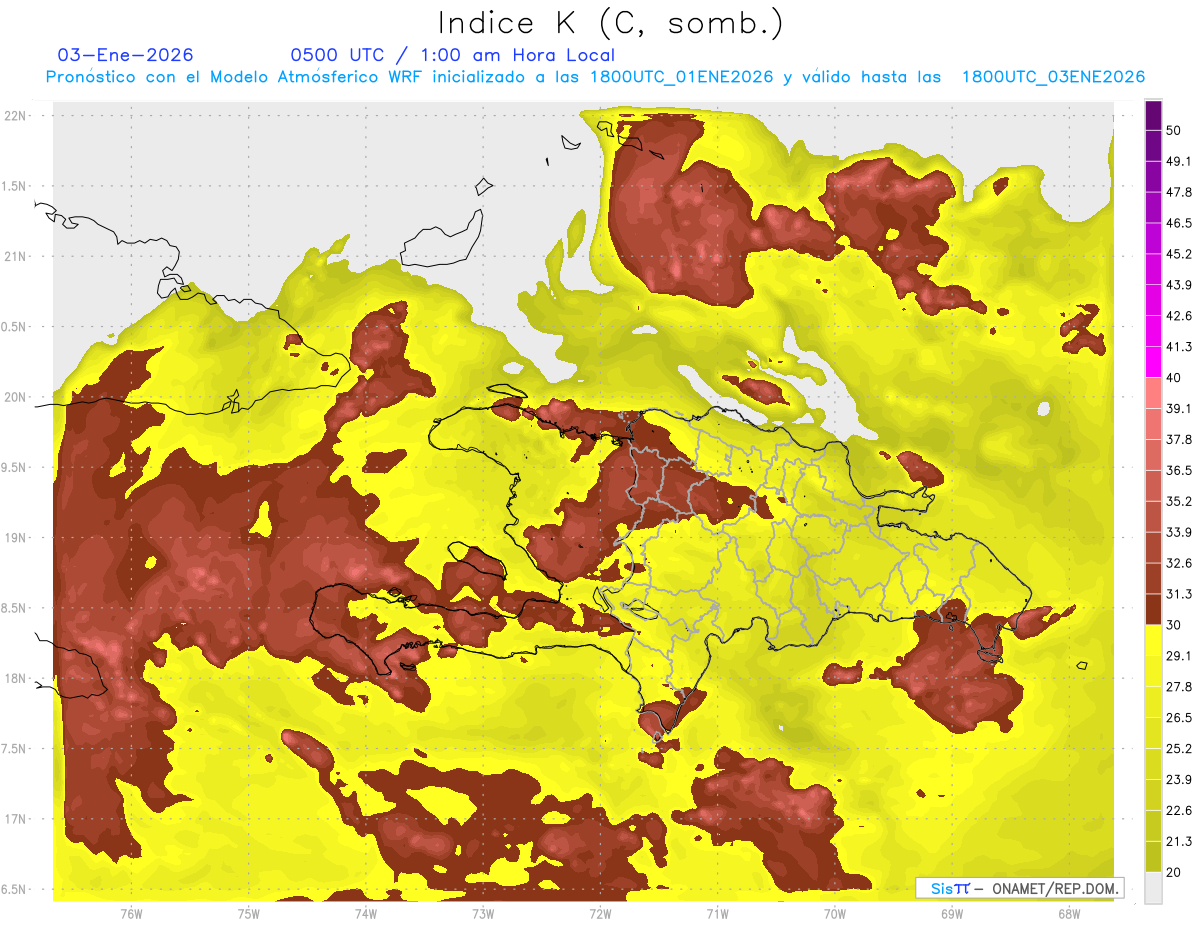The width and height of the screenshot is (1200, 927).
Task: Click the '45.2' color scale value
Action: pos(1179,254)
